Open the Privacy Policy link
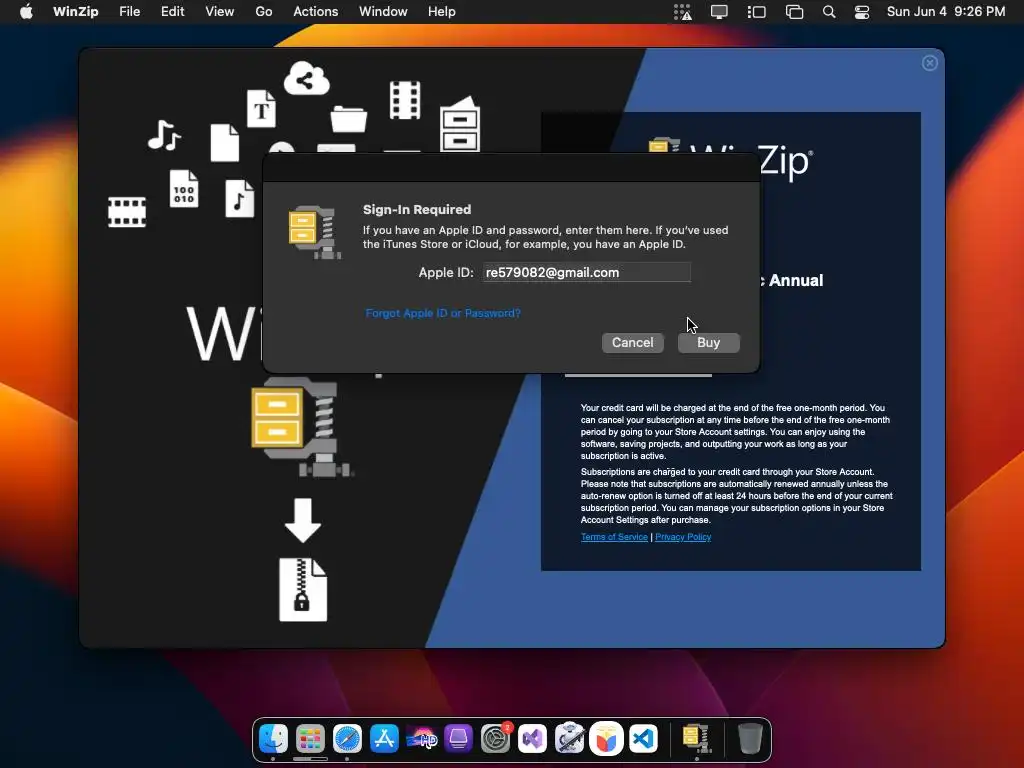 (x=683, y=537)
